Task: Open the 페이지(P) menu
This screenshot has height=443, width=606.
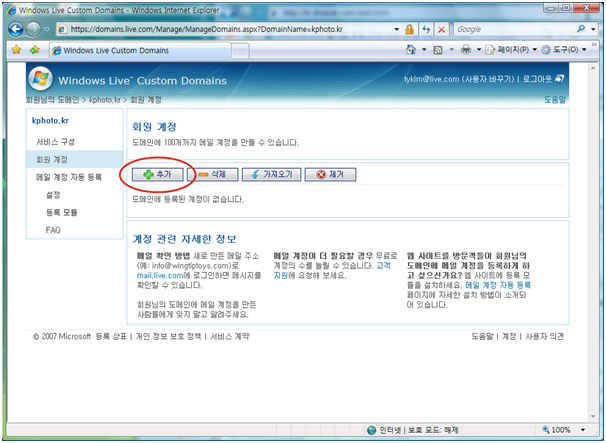Action: point(511,49)
